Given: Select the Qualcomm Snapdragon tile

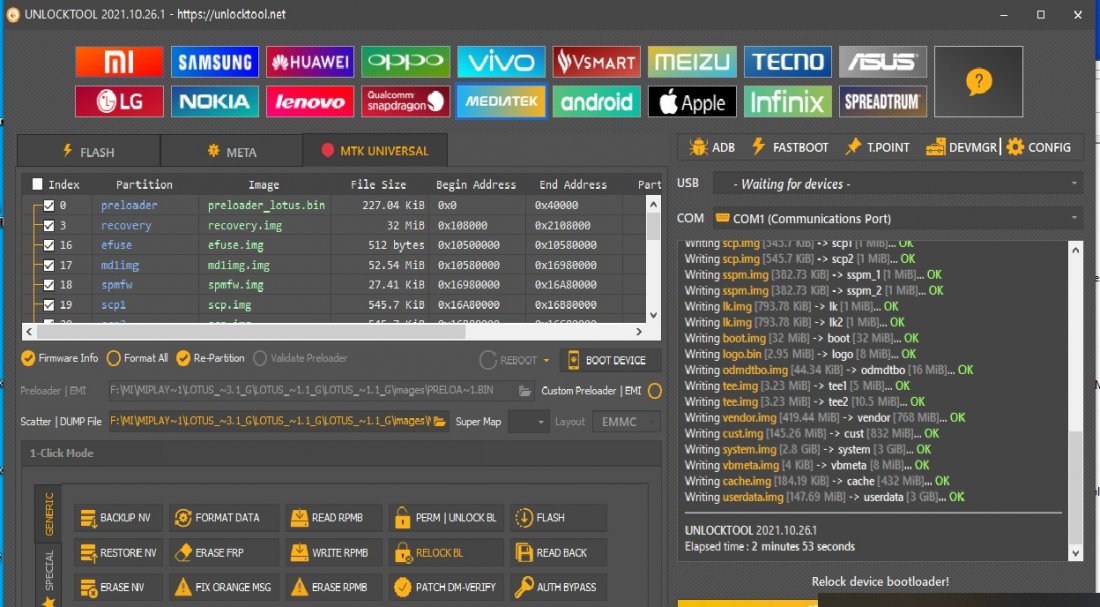Looking at the screenshot, I should click(405, 102).
